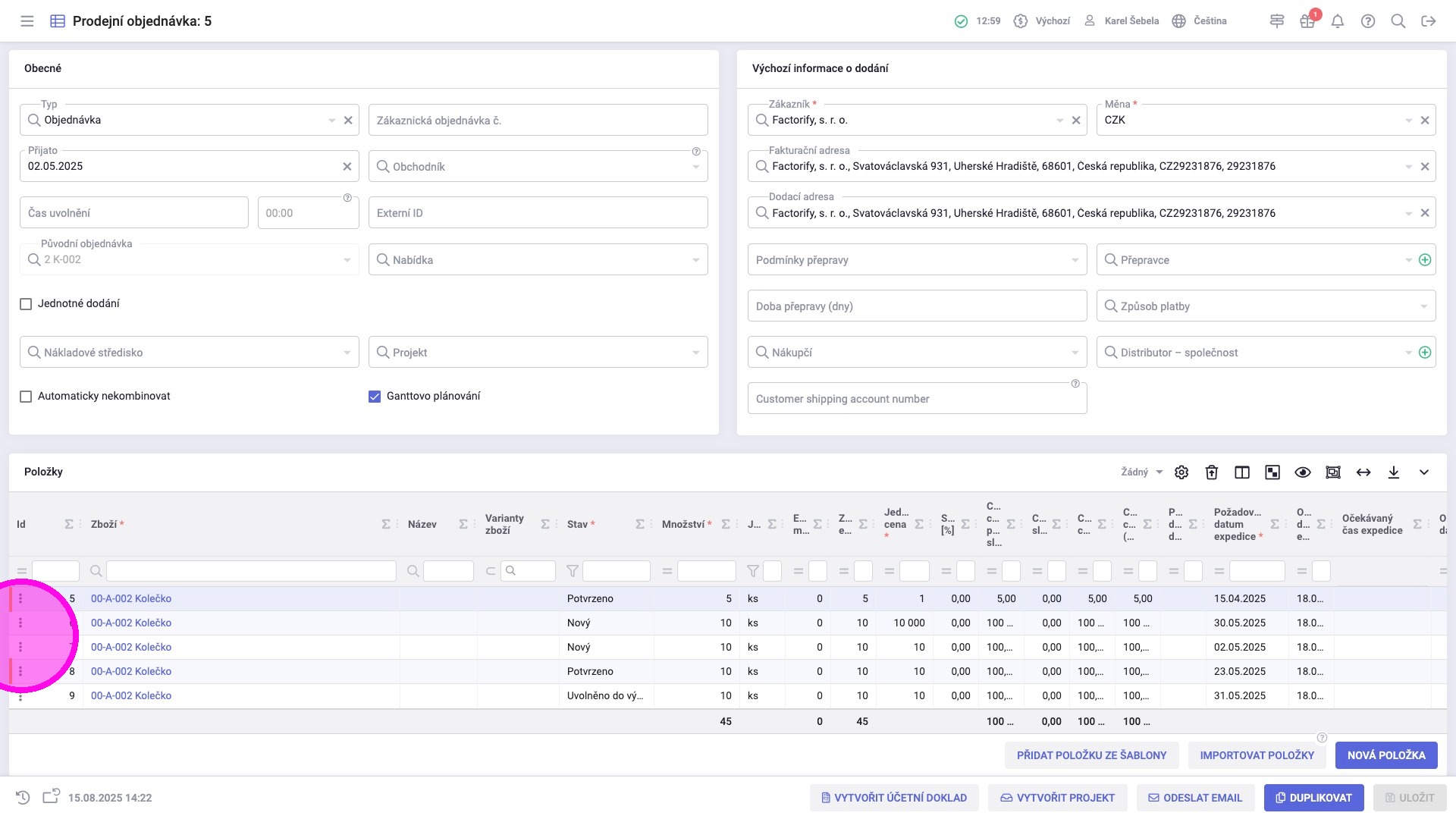Enable Automaticky nekombinovat checkbox
This screenshot has height=819, width=1456.
(x=26, y=397)
